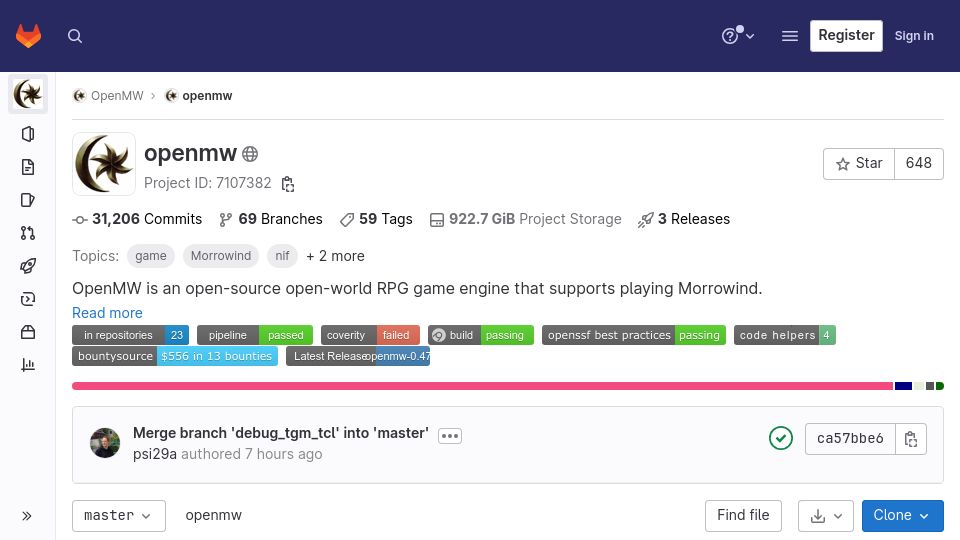Open the master branch selector dropdown
Viewport: 960px width, 540px height.
pos(119,516)
